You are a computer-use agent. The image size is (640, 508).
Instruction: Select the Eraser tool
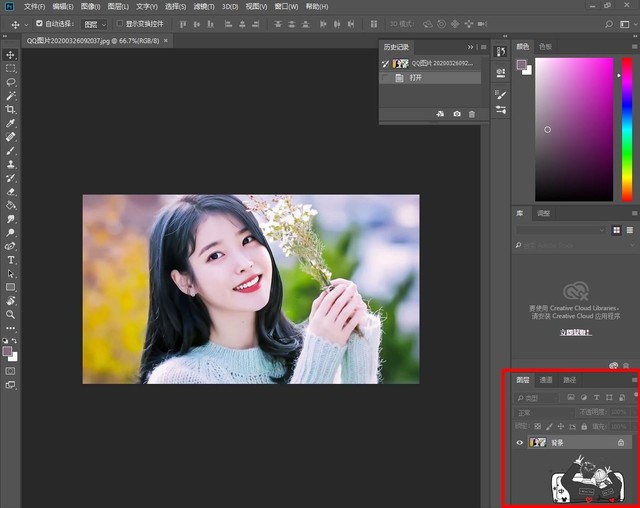click(x=11, y=191)
